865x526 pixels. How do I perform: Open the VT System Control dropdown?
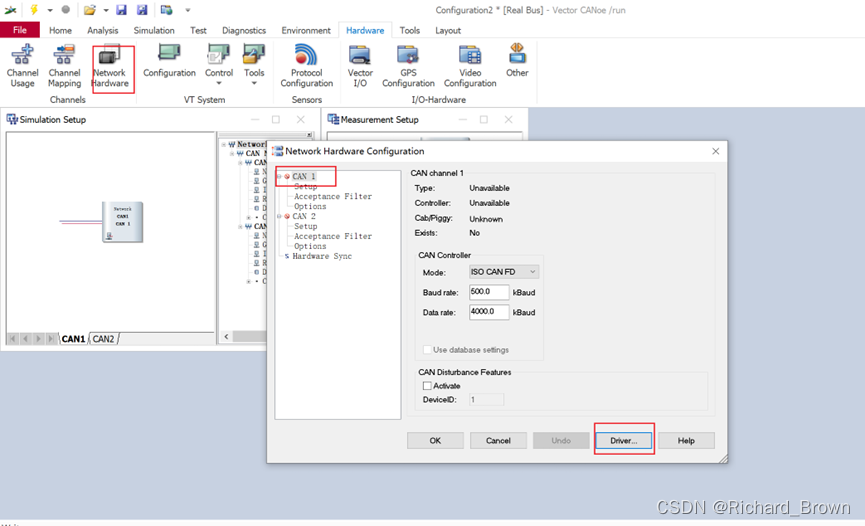click(x=219, y=65)
